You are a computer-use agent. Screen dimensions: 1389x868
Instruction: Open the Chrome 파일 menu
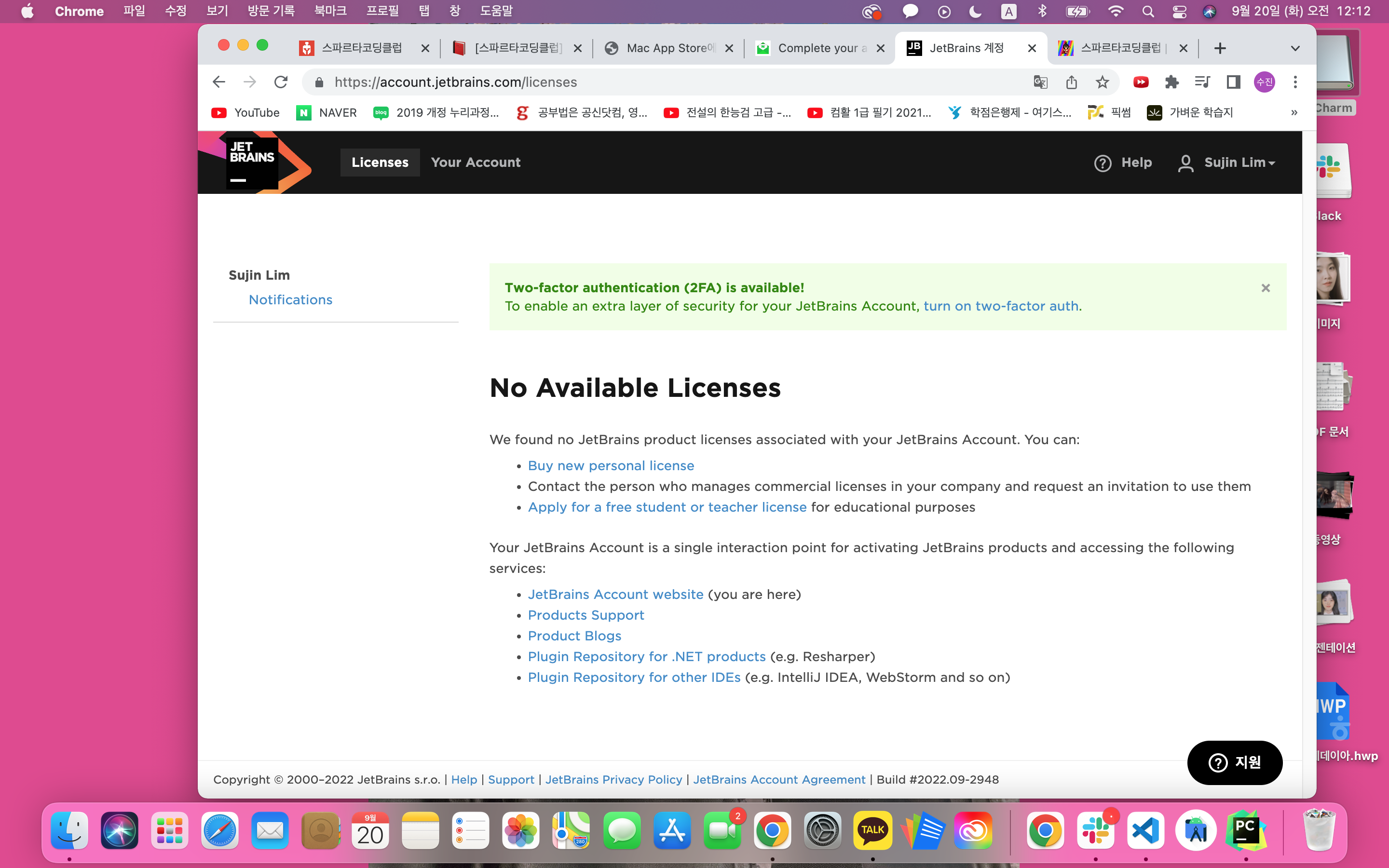pos(134,11)
